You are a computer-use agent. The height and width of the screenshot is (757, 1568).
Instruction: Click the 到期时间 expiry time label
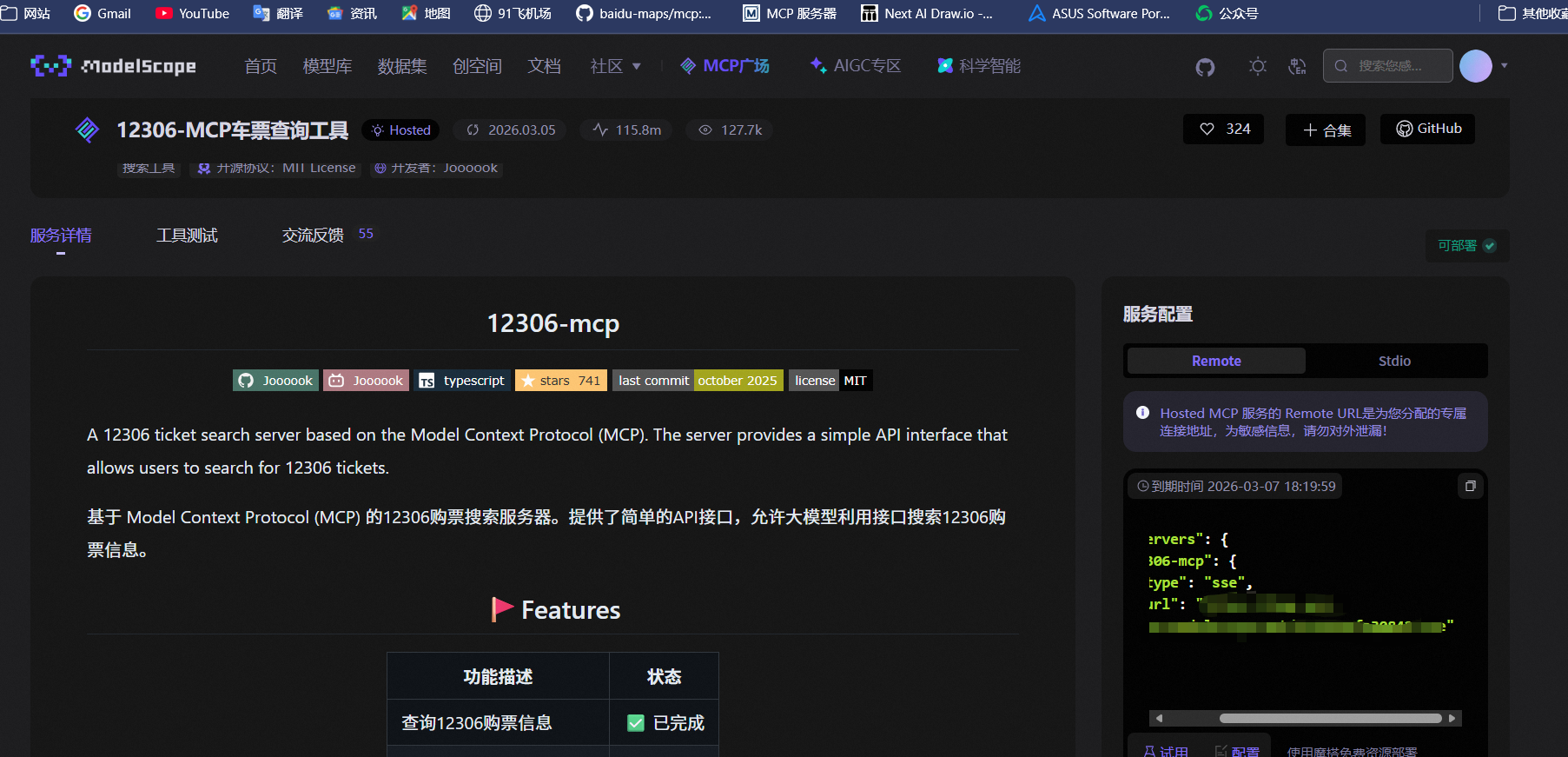pyautogui.click(x=1236, y=486)
